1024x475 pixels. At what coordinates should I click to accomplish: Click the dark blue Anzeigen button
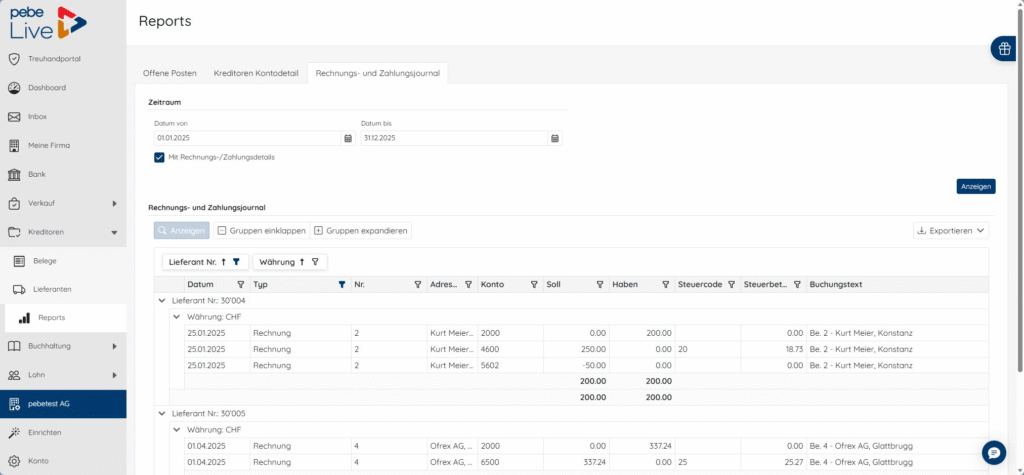pyautogui.click(x=976, y=187)
